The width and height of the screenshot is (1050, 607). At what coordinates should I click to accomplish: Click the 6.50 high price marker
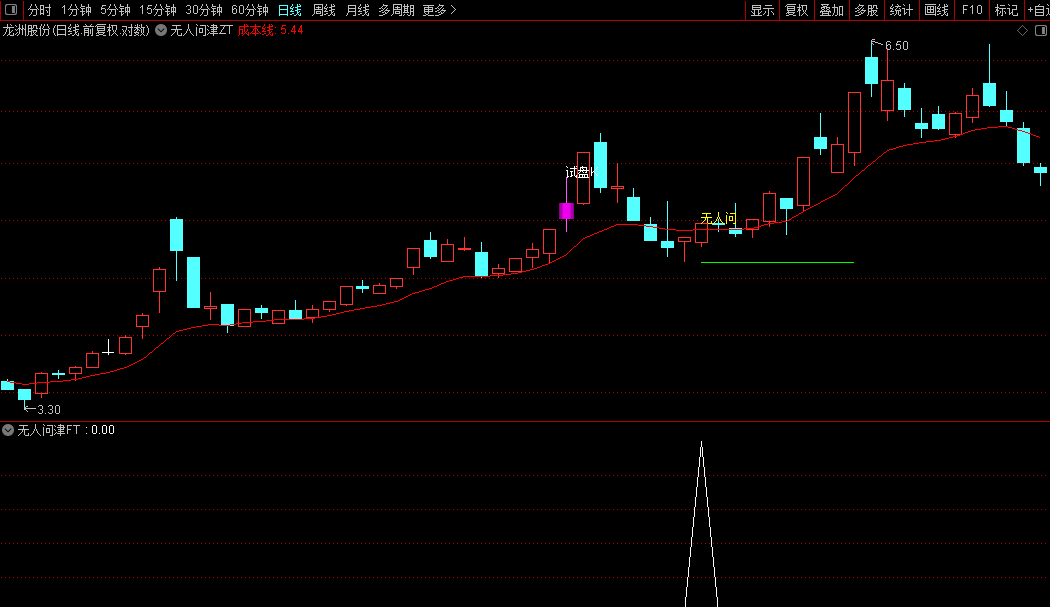coord(897,46)
